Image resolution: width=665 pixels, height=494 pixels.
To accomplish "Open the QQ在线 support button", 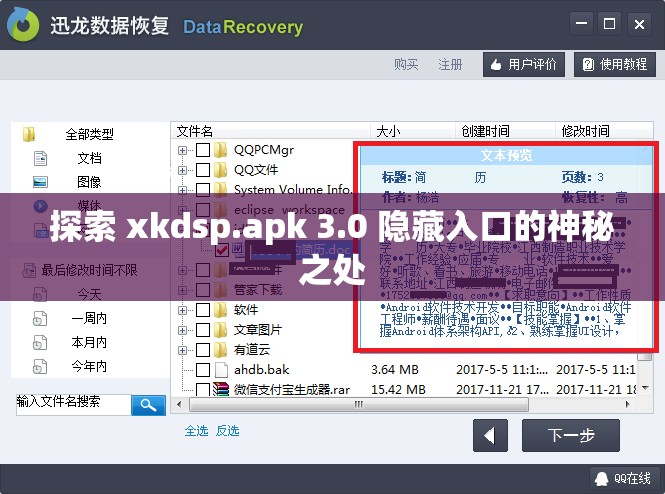I will (623, 479).
